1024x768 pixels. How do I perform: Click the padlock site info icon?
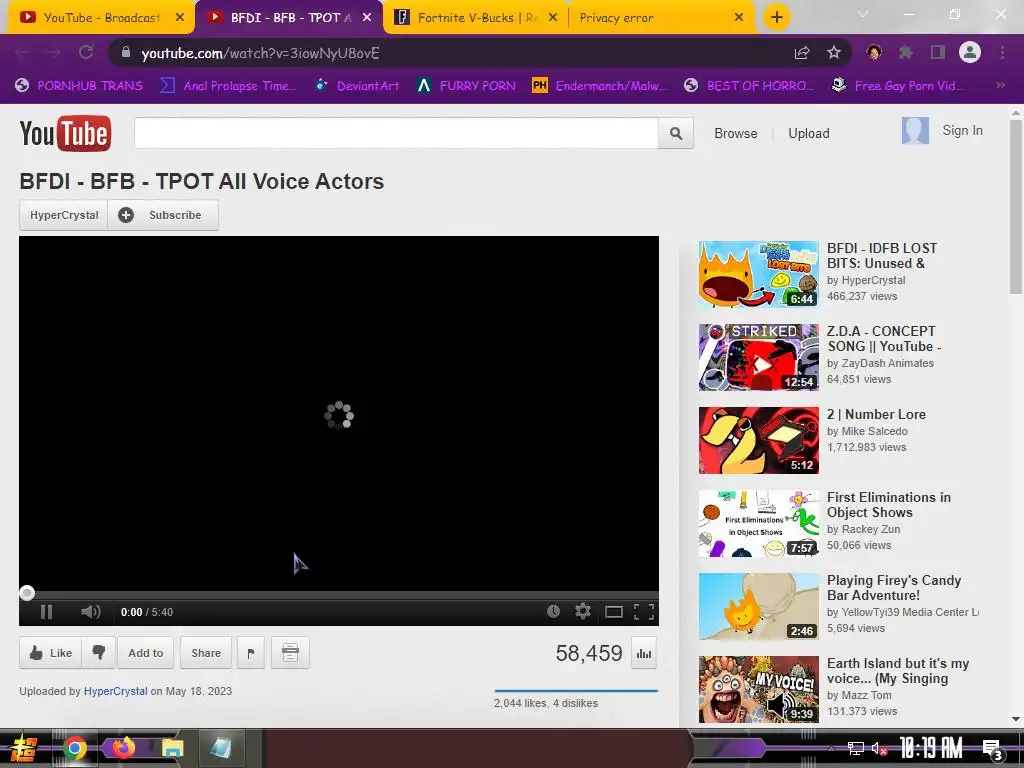tap(126, 52)
